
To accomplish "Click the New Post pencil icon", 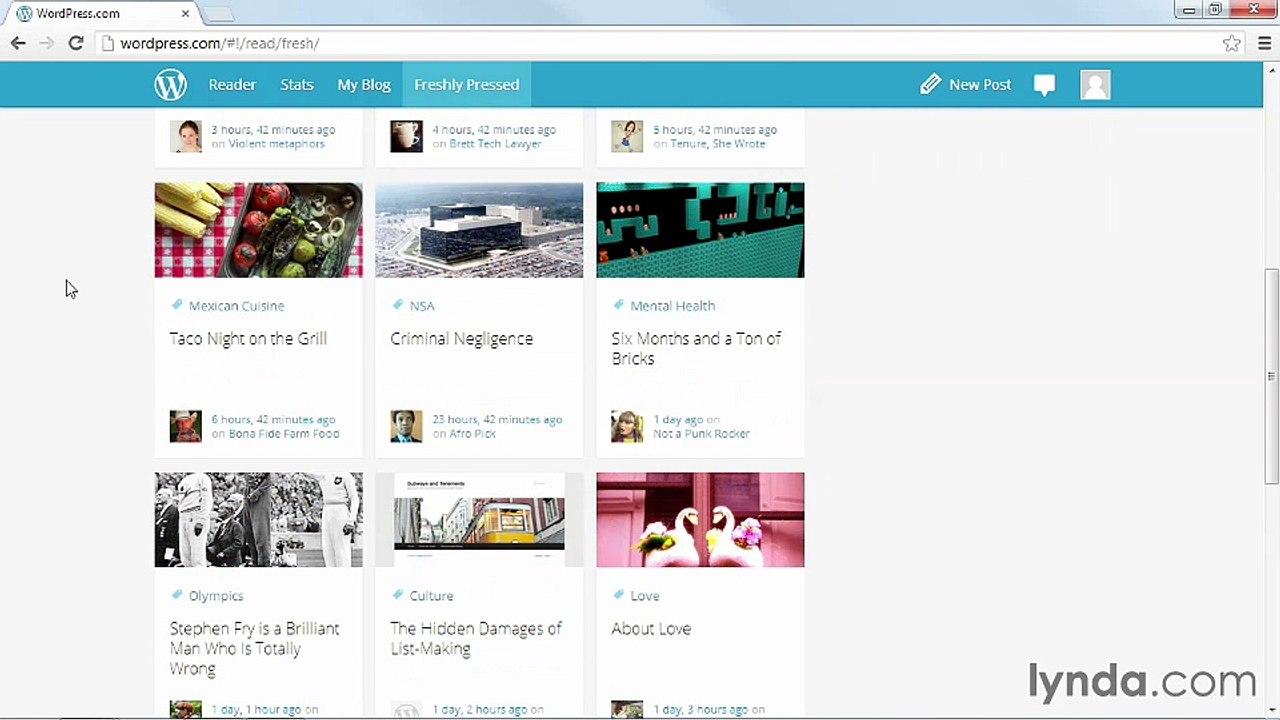I will tap(930, 85).
